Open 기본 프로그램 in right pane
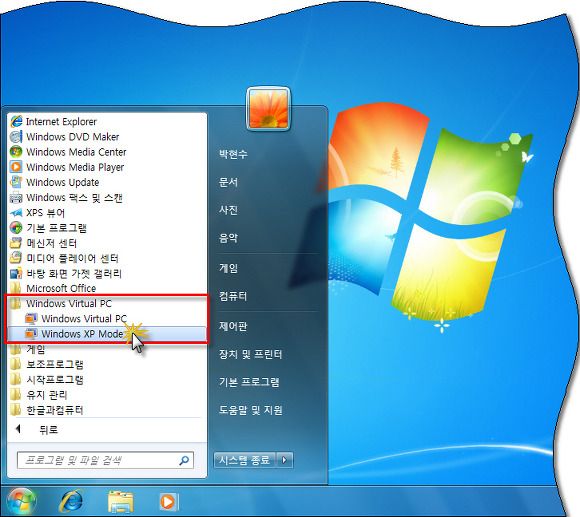580x517 pixels. tap(249, 382)
